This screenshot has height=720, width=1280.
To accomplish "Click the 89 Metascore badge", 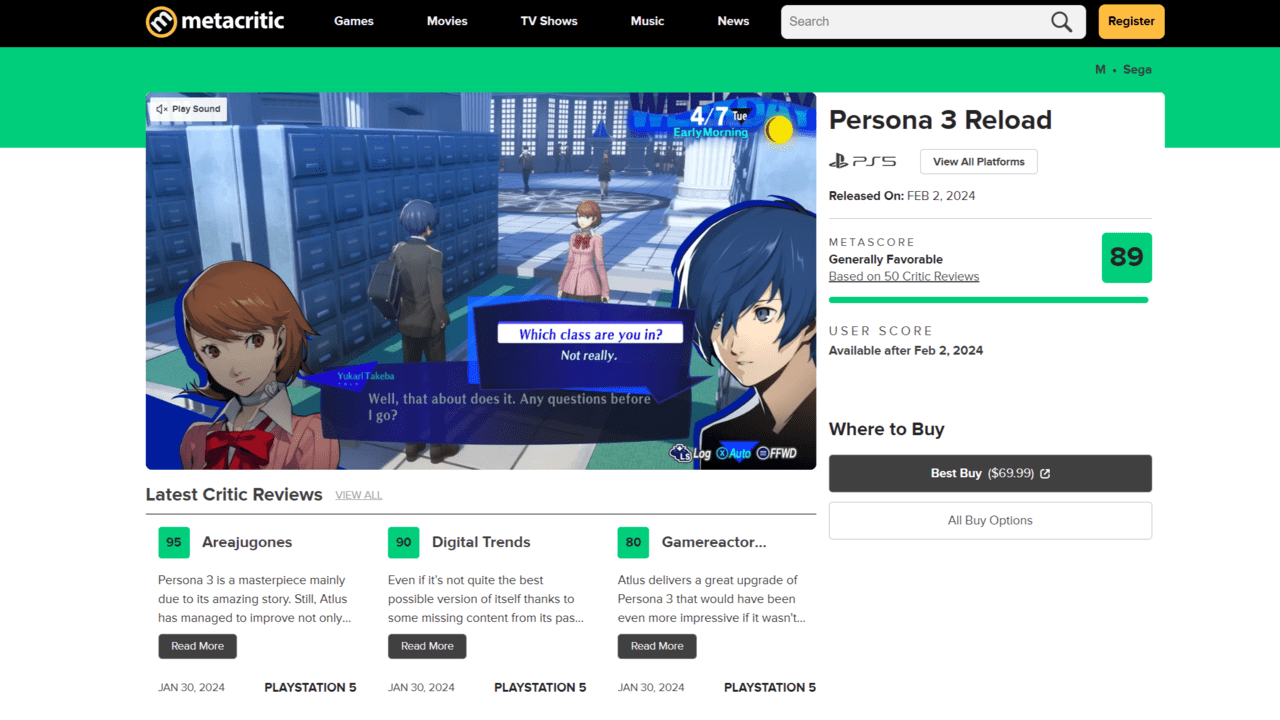I will pos(1126,258).
